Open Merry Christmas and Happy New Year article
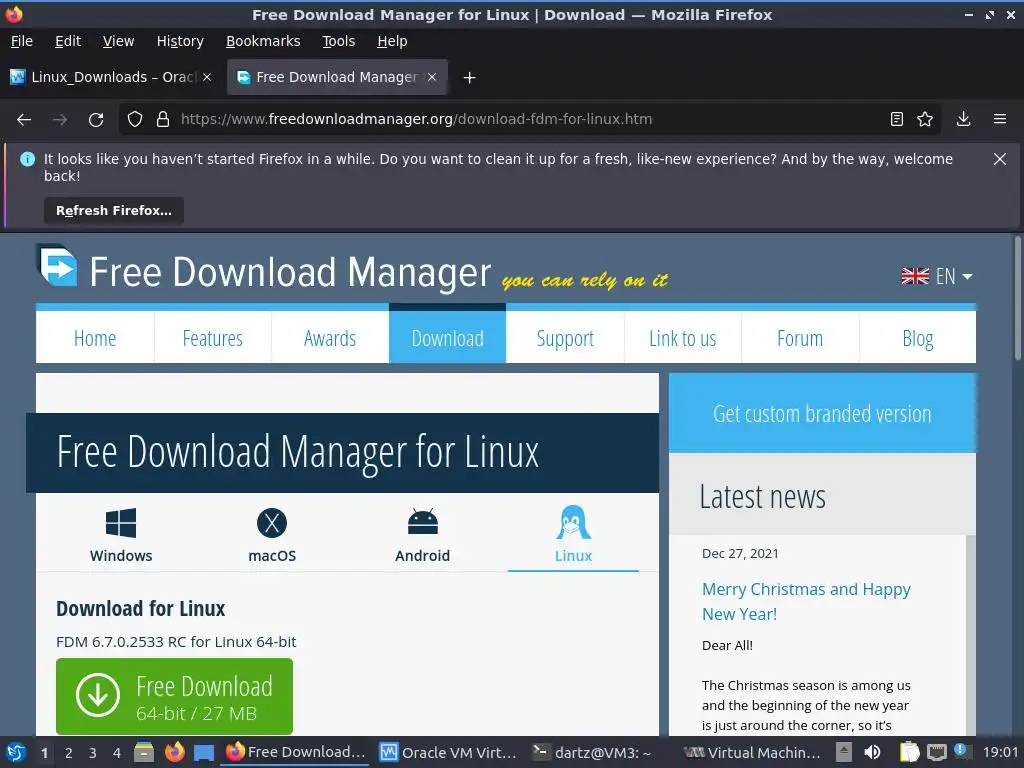 point(806,601)
